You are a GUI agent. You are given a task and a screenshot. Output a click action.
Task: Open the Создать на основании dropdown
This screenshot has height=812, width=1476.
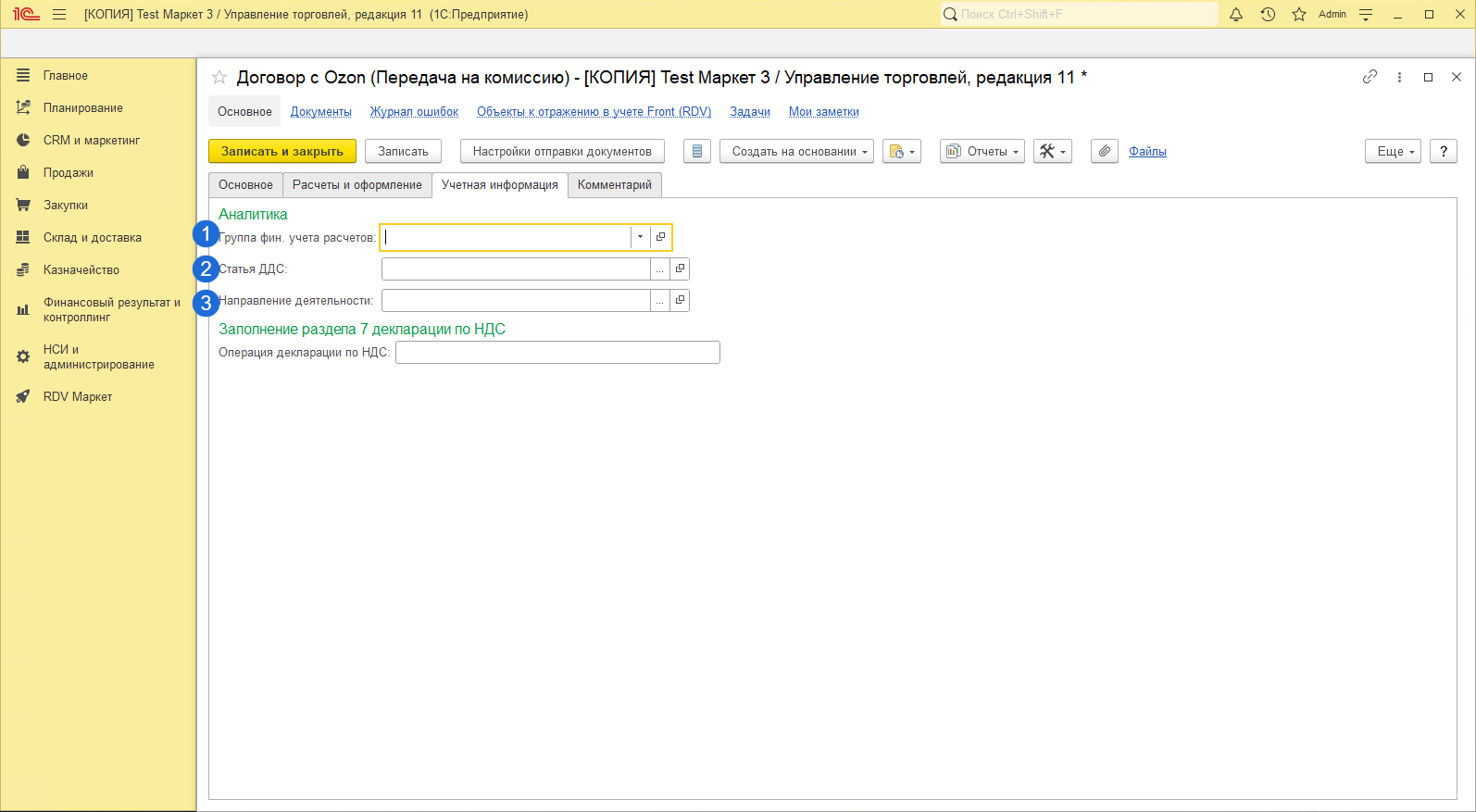click(796, 151)
